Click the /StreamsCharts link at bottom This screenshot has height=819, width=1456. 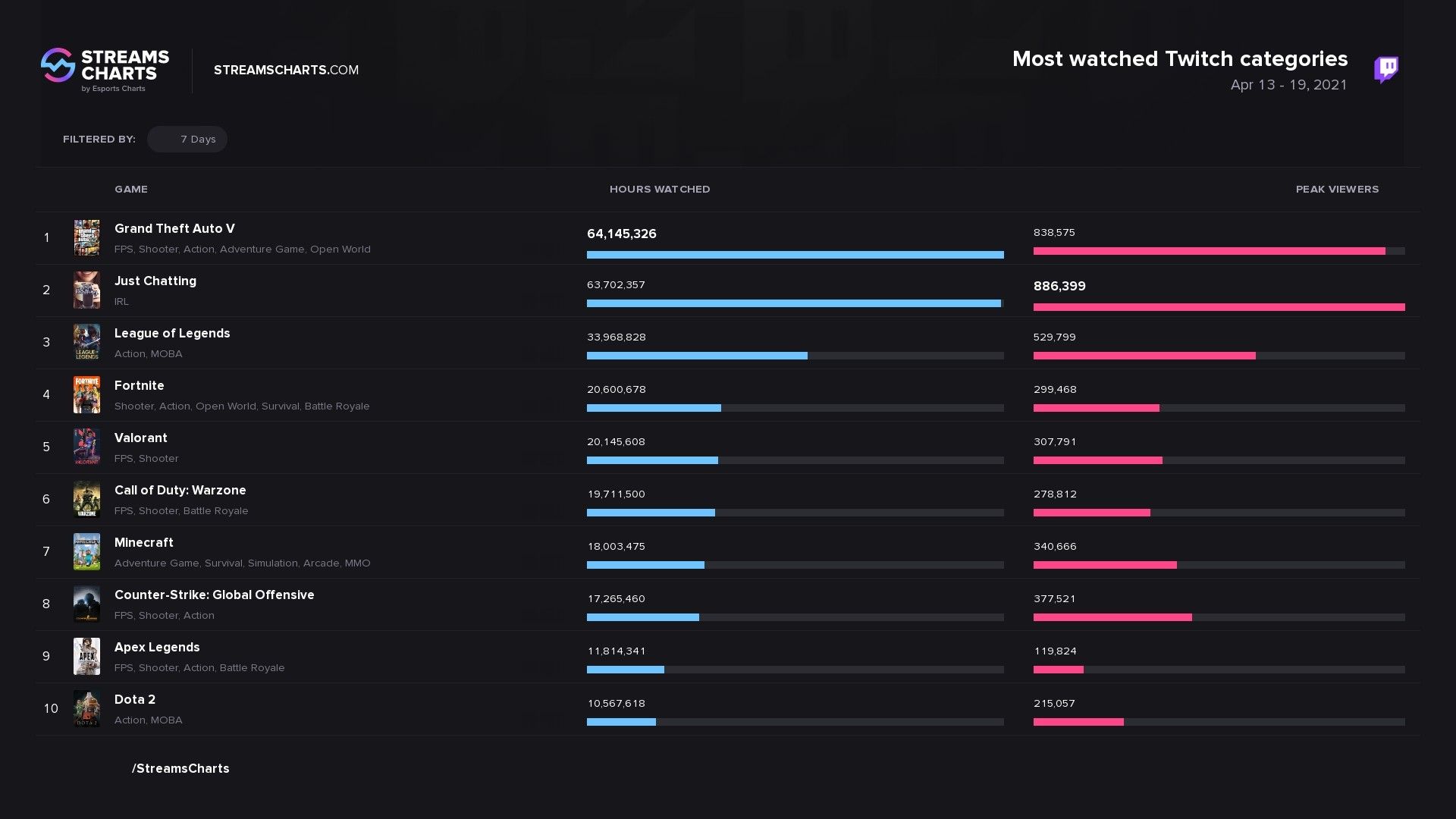pyautogui.click(x=181, y=769)
